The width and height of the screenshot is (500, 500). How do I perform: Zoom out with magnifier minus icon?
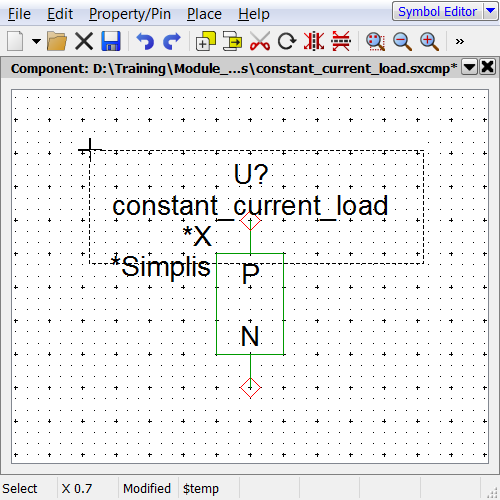pyautogui.click(x=402, y=41)
